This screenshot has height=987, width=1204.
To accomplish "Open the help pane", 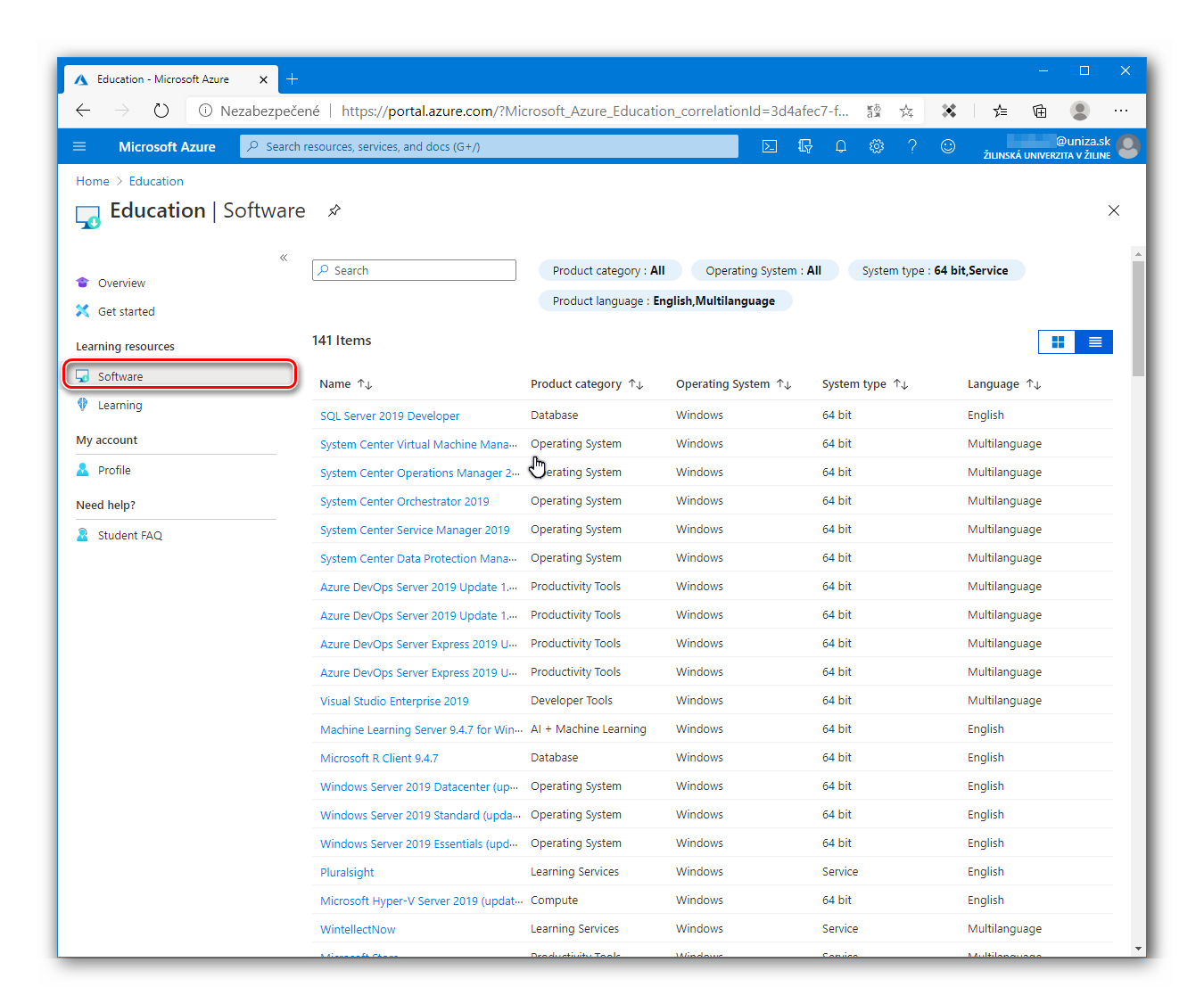I will tap(911, 146).
